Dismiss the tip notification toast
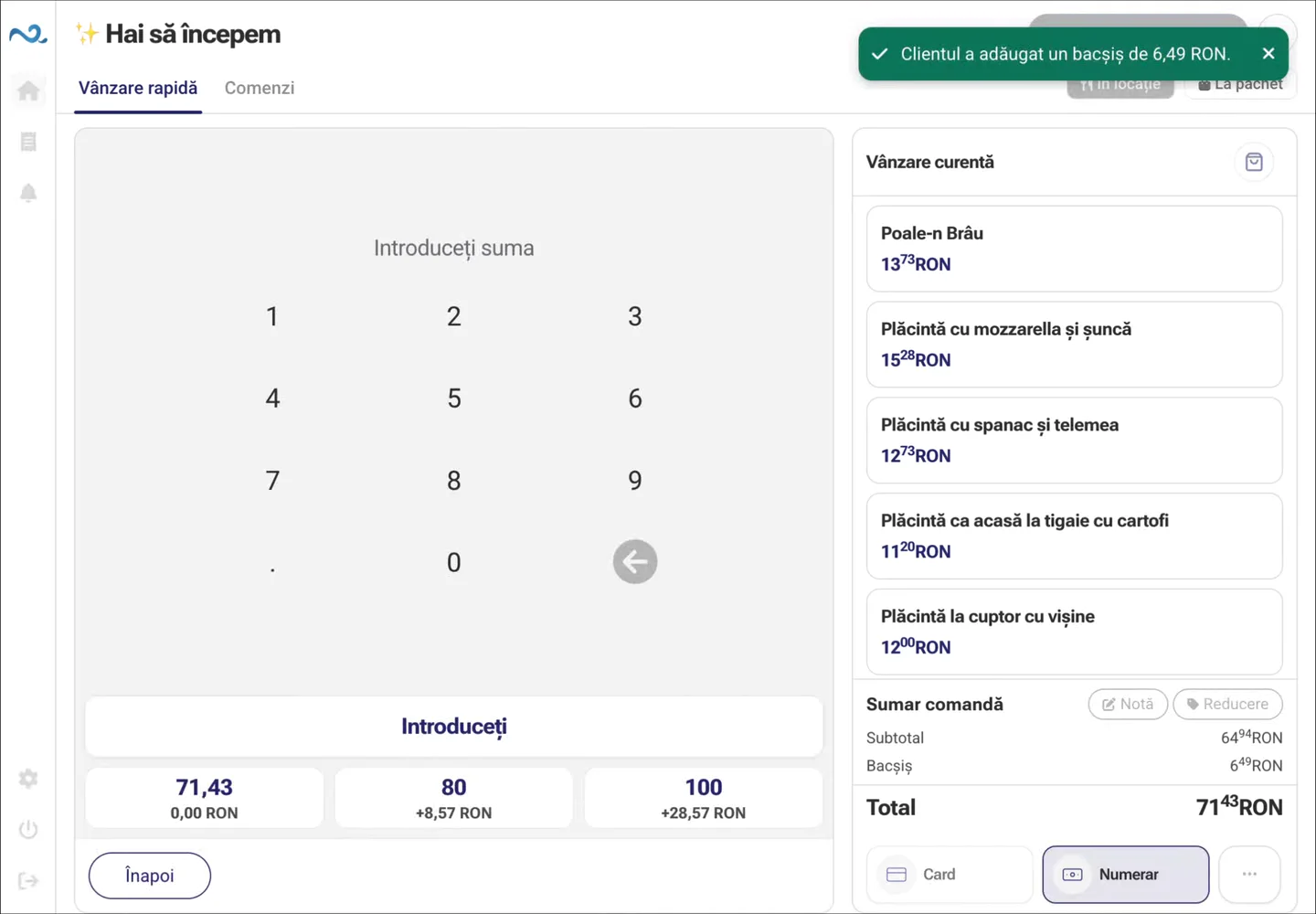Image resolution: width=1316 pixels, height=914 pixels. click(x=1268, y=54)
